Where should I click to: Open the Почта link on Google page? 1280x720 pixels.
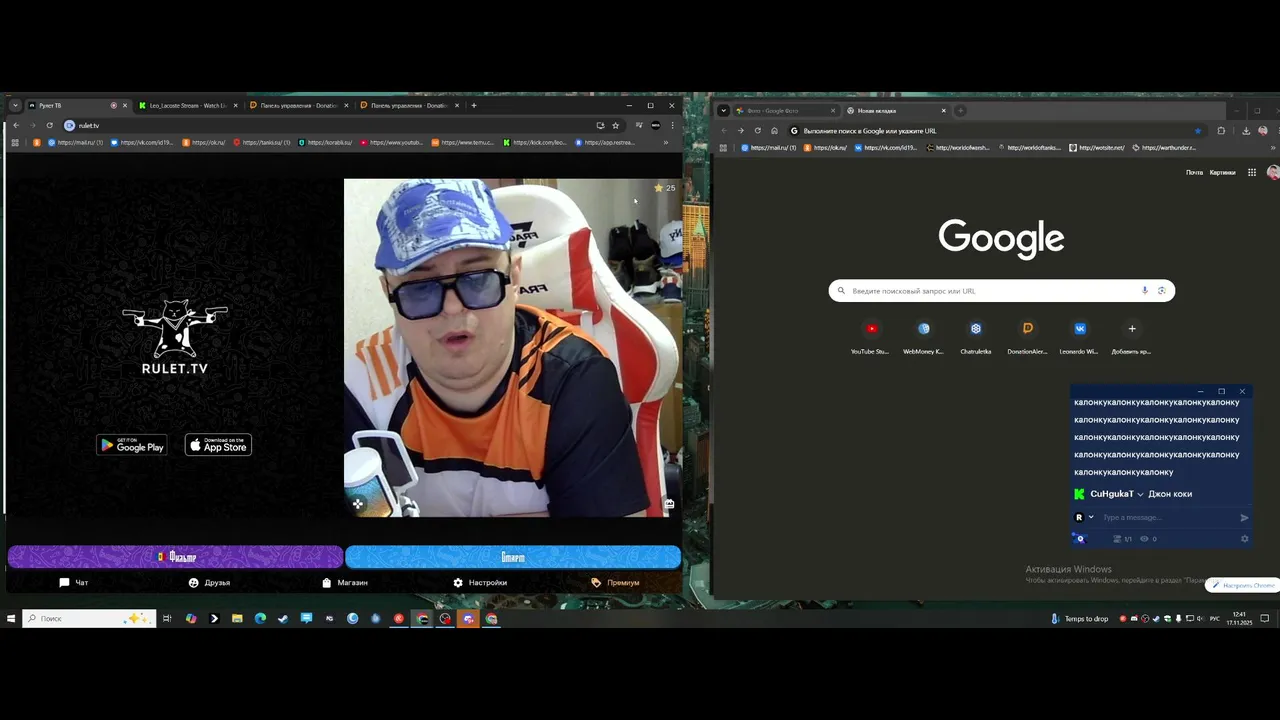point(1194,173)
